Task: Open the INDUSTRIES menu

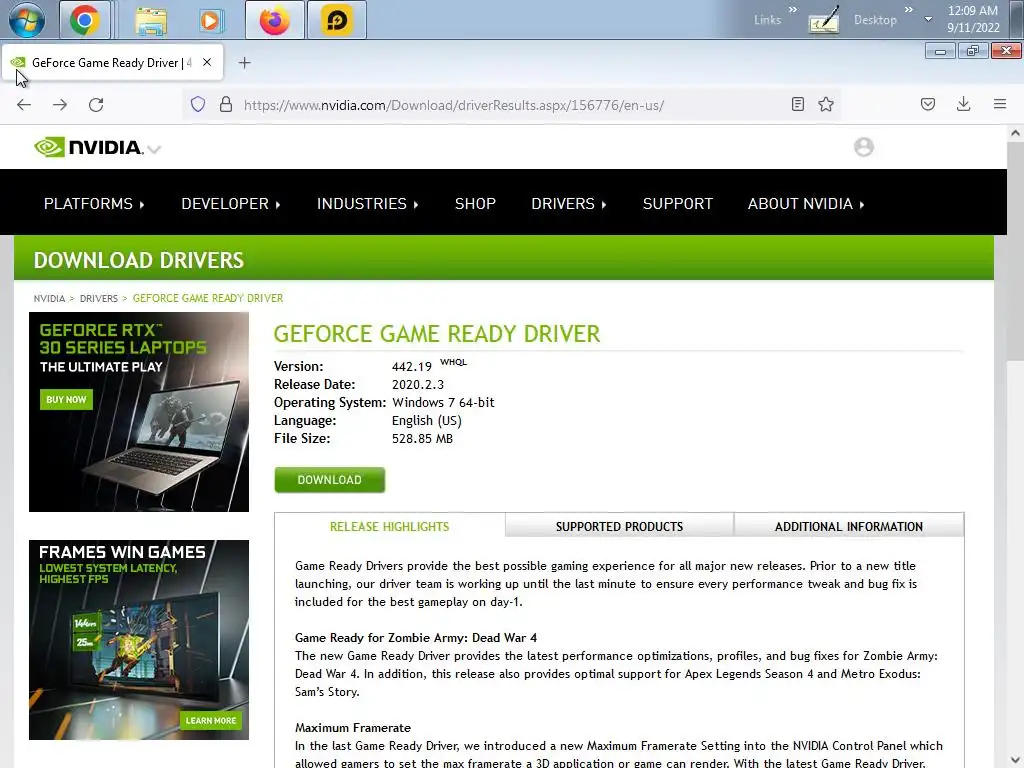Action: tap(367, 204)
